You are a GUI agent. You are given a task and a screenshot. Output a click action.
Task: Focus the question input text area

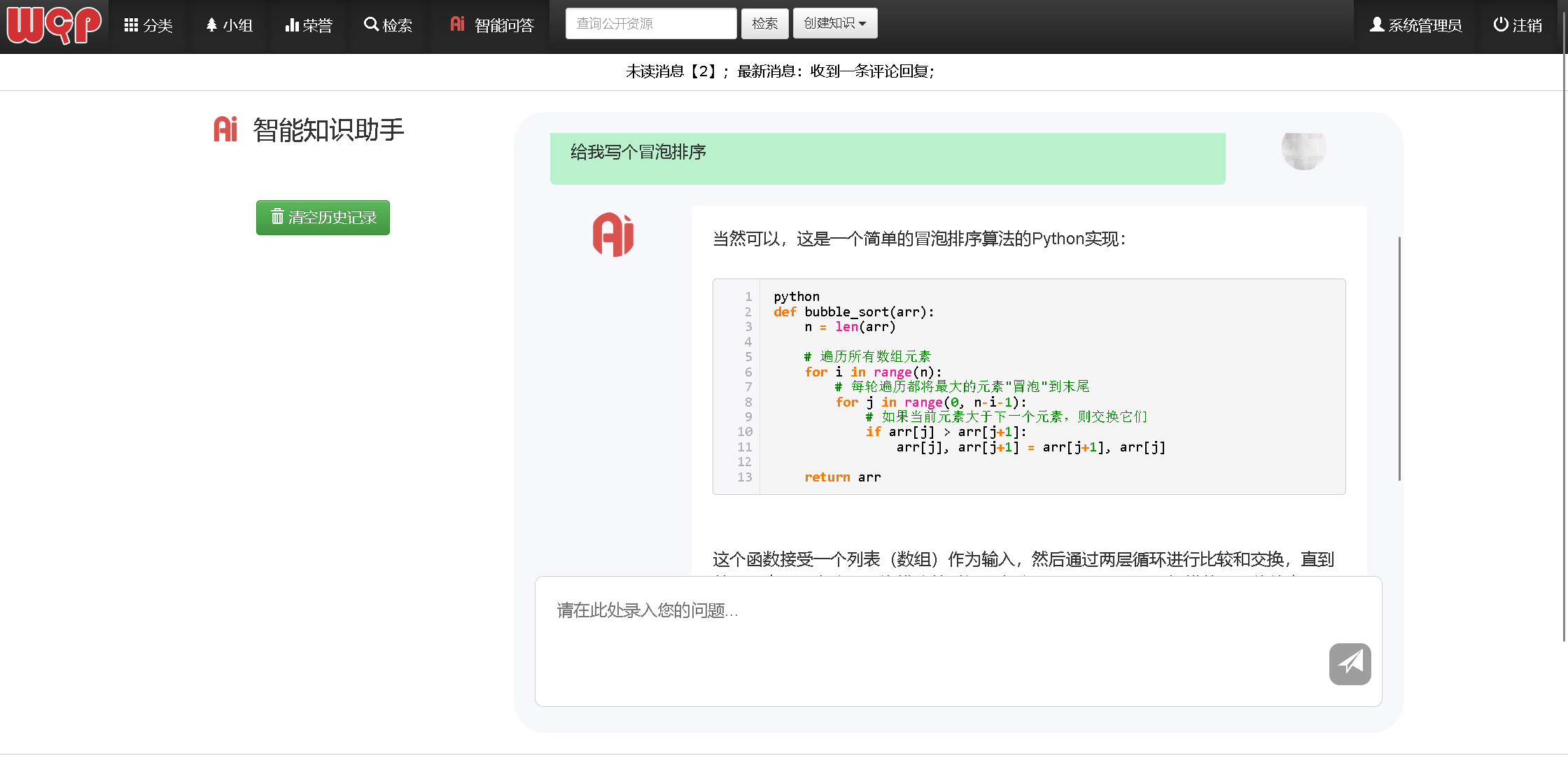point(958,641)
